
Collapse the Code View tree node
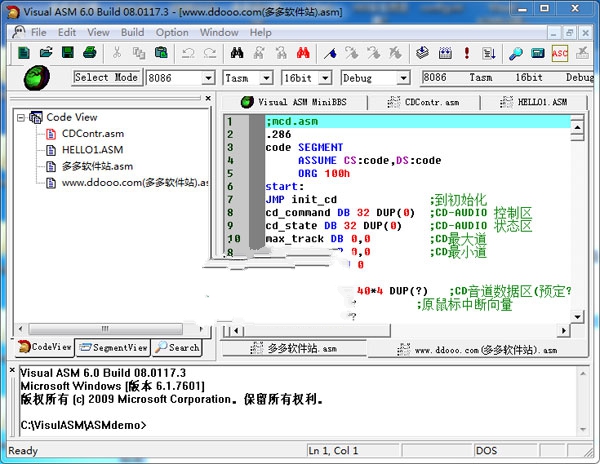click(x=21, y=117)
